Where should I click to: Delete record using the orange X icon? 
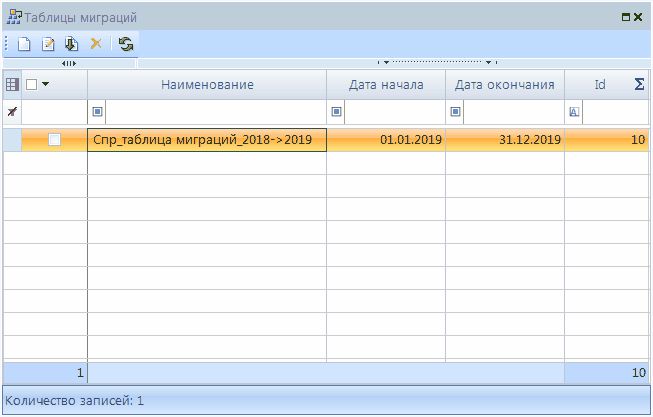(x=96, y=44)
